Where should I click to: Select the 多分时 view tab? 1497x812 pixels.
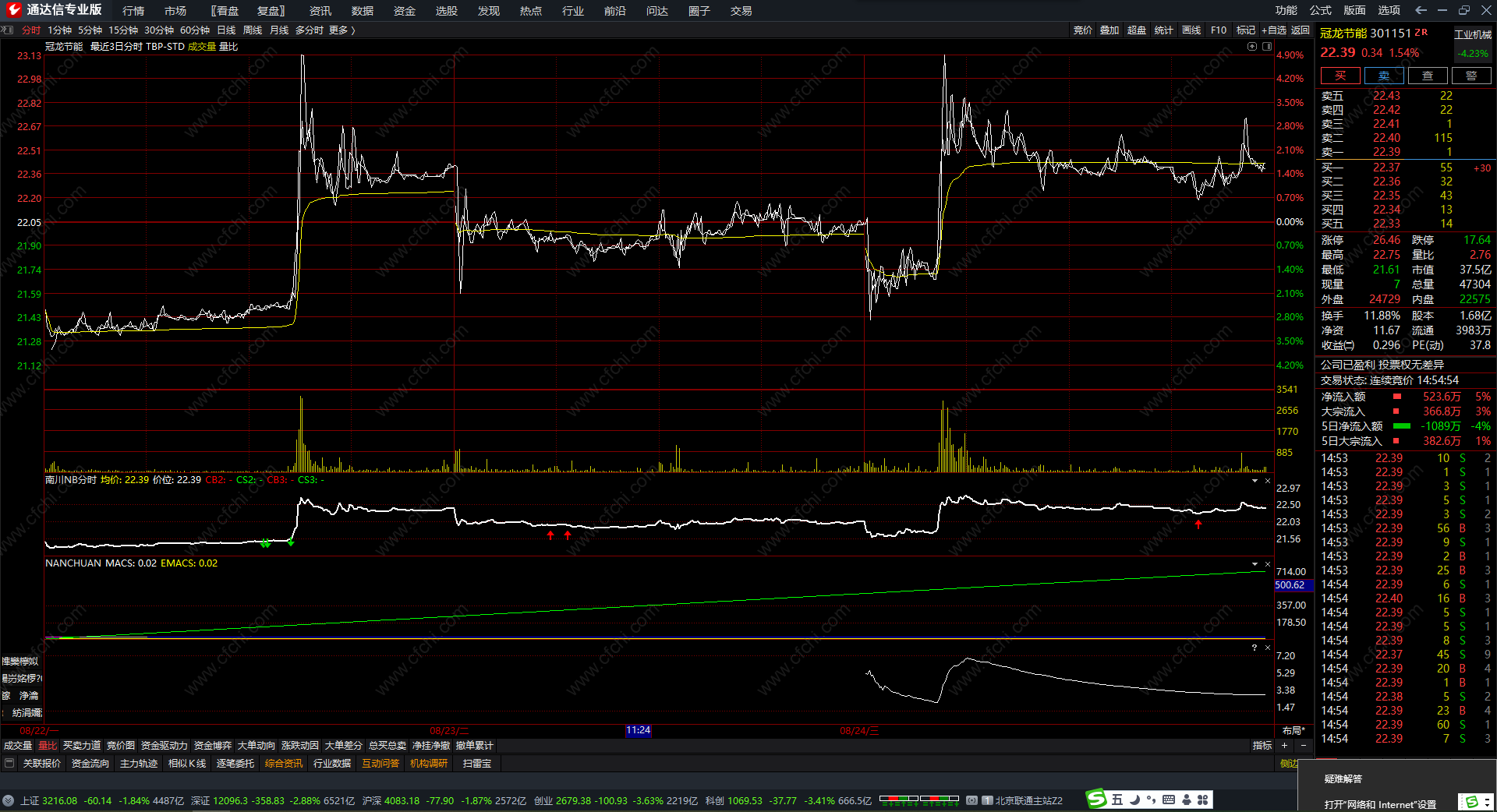pos(310,30)
